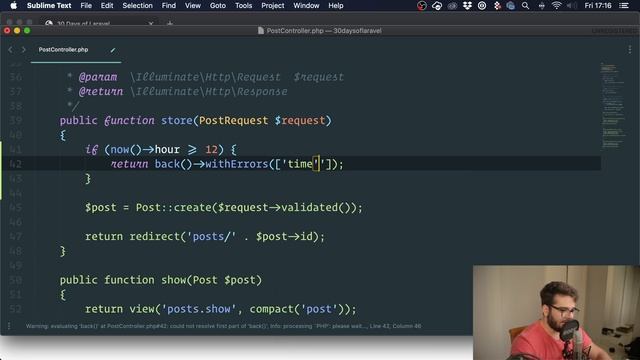Screen dimensions: 640x360
Task: Open the Selection menu
Action: point(138,6)
